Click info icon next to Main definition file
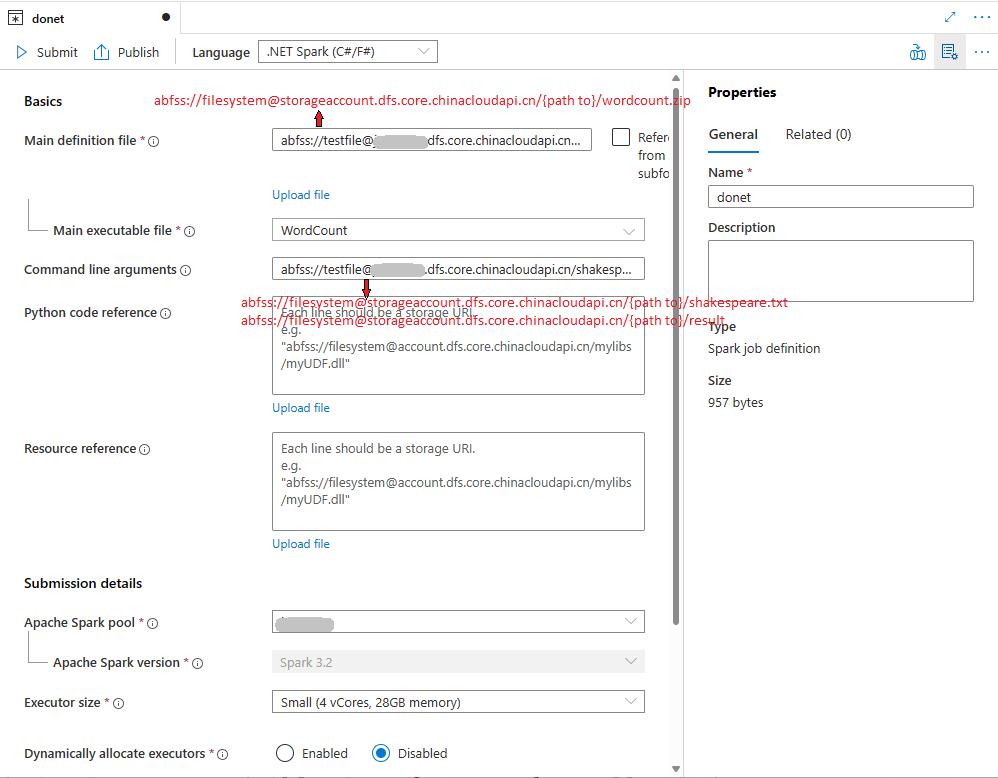The height and width of the screenshot is (778, 998). pyautogui.click(x=153, y=141)
